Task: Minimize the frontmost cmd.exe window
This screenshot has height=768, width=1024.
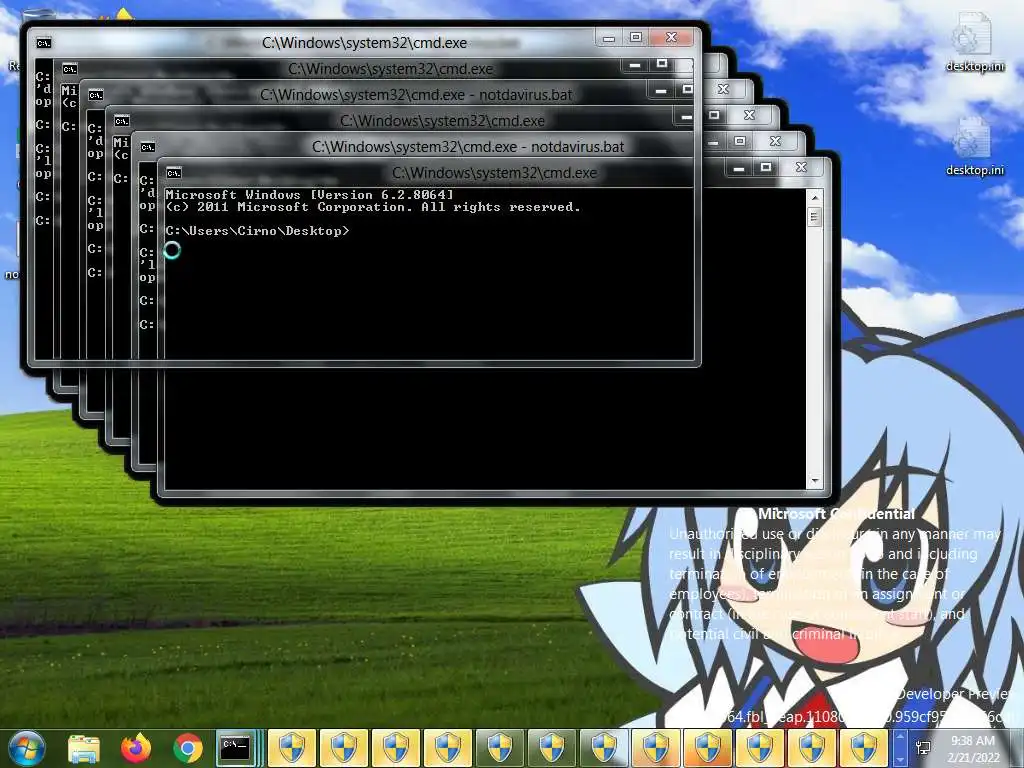Action: (x=739, y=168)
